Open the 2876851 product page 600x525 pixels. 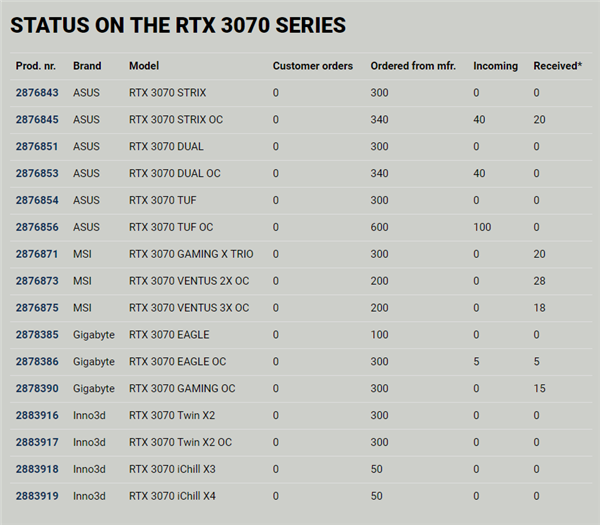tap(36, 147)
